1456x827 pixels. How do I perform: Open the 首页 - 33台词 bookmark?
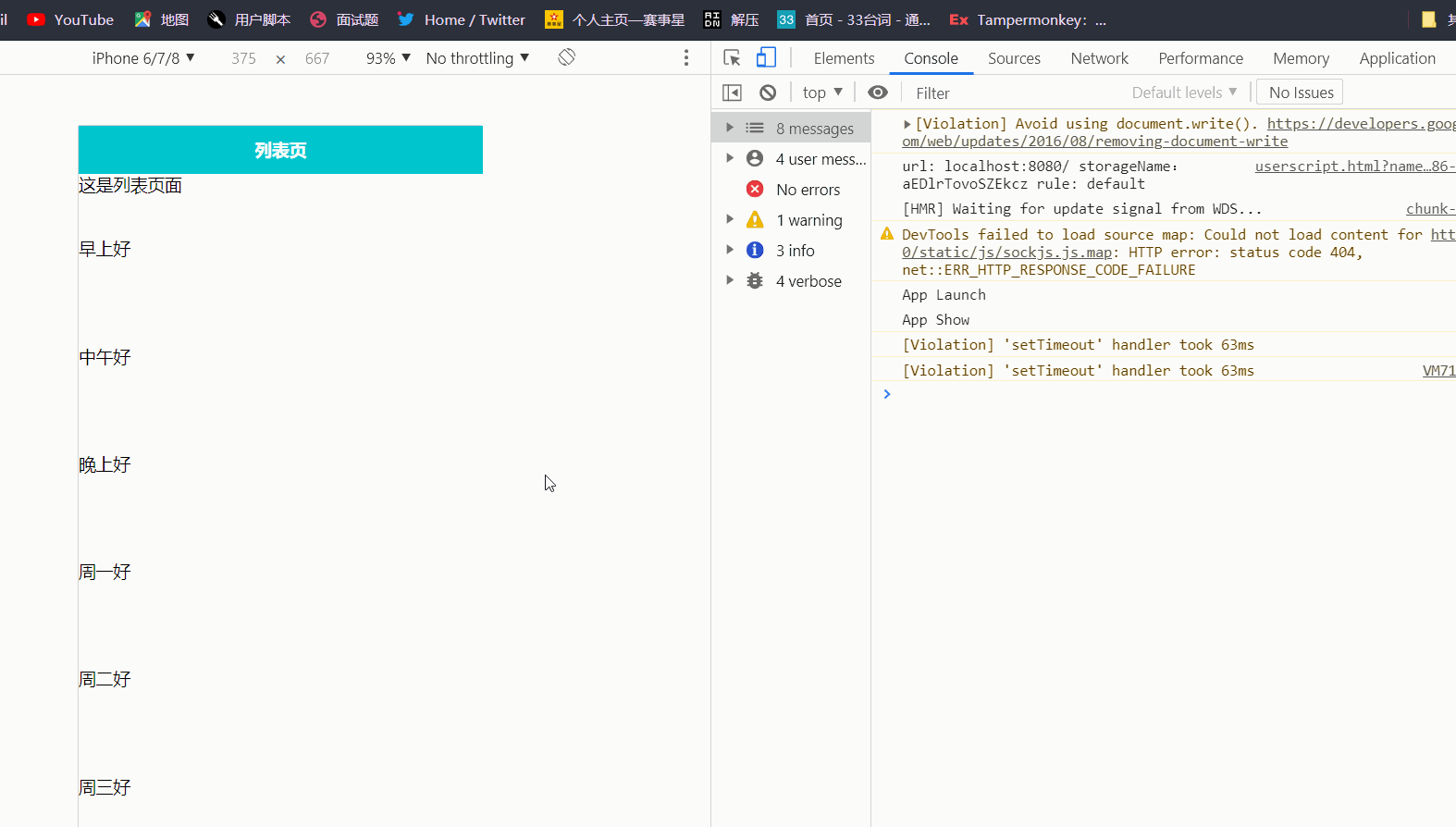click(x=854, y=19)
